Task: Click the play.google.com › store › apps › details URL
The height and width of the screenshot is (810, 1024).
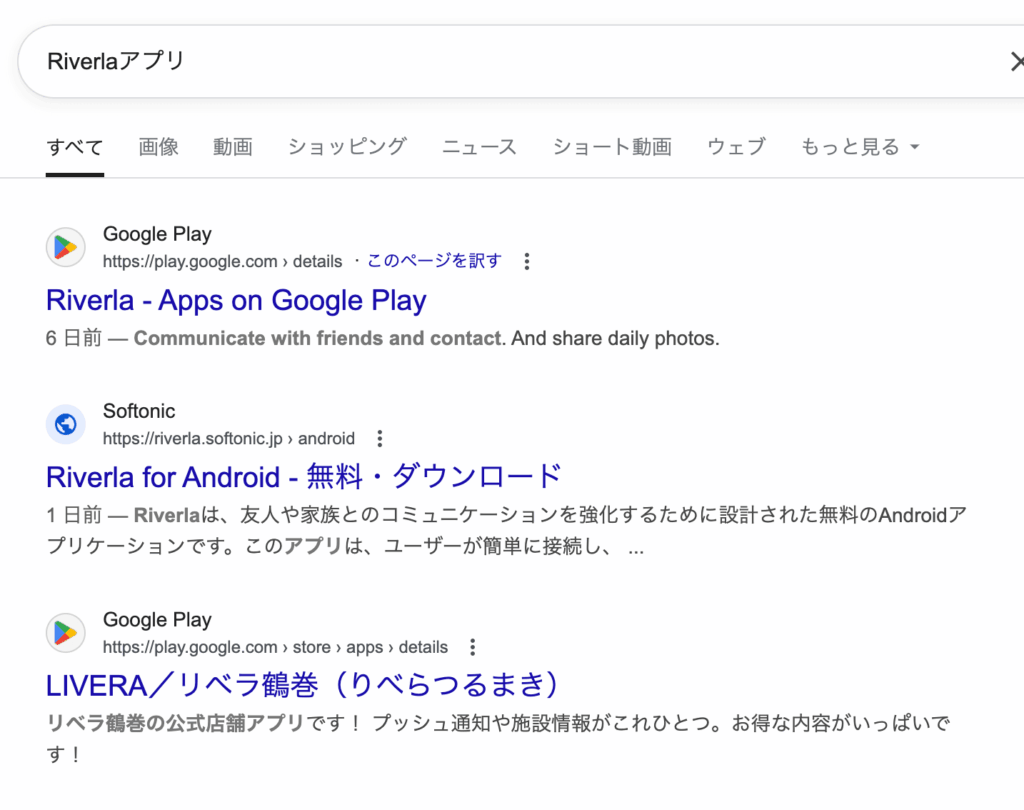Action: coord(275,647)
